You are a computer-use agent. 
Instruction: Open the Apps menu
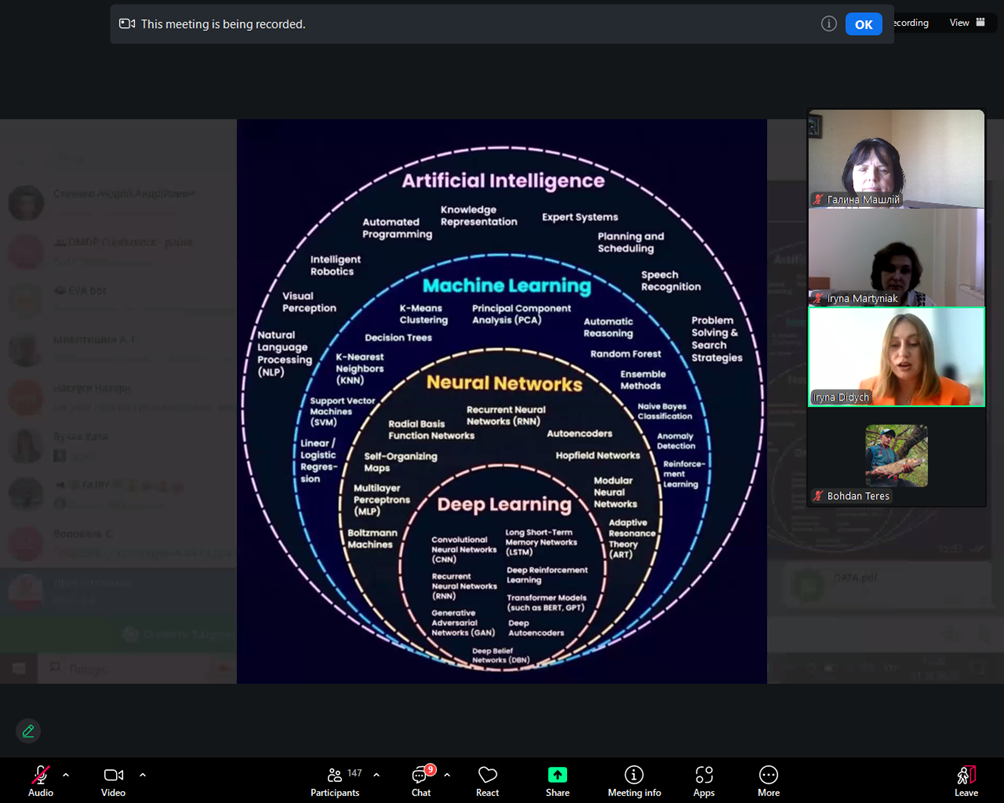point(704,780)
